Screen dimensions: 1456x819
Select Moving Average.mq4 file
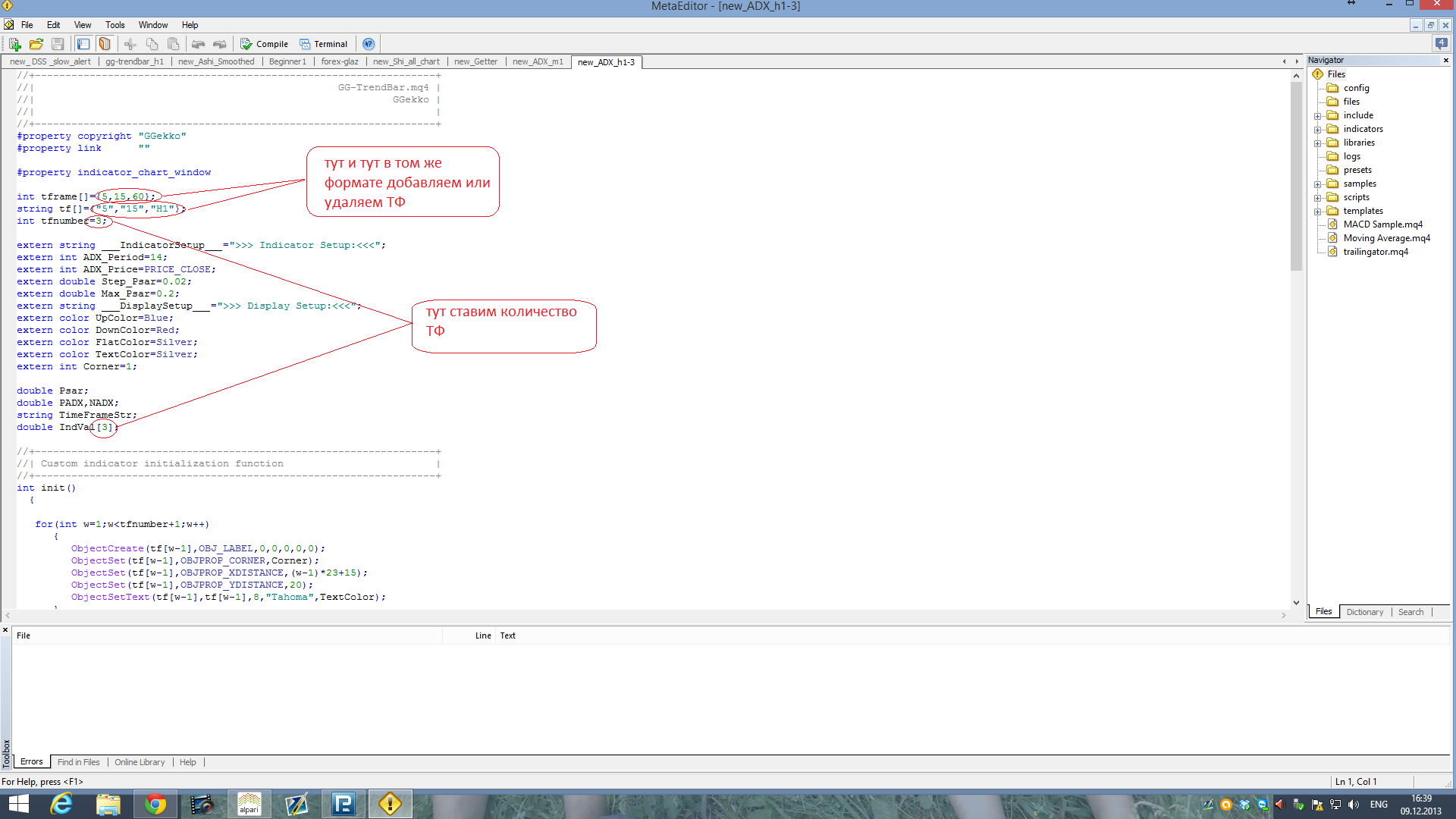[x=1386, y=238]
